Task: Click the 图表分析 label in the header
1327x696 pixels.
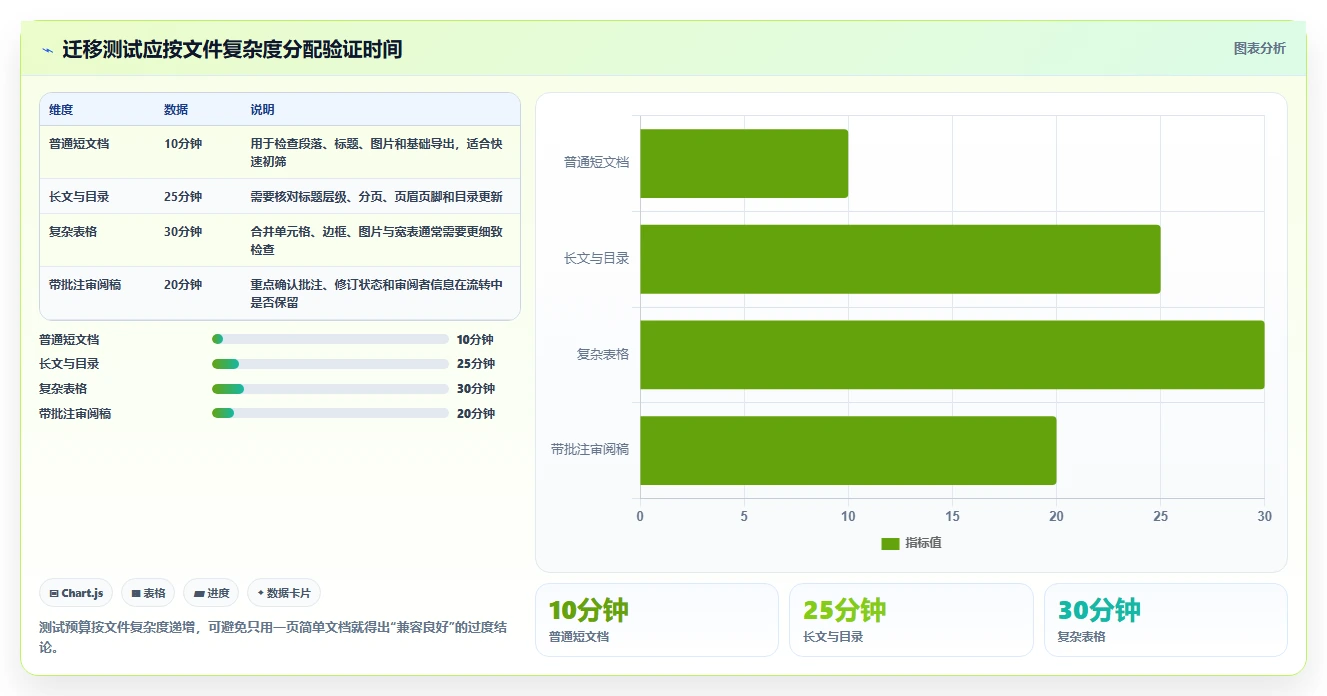Action: (x=1259, y=48)
